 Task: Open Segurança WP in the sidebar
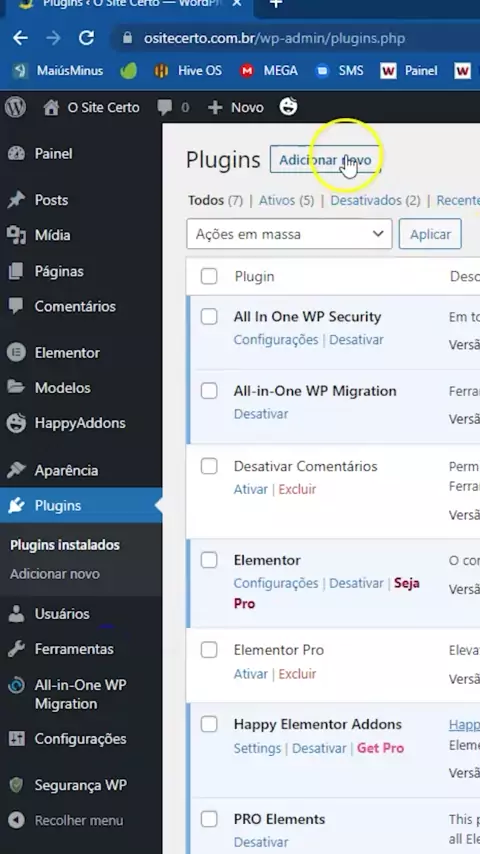[x=81, y=785]
